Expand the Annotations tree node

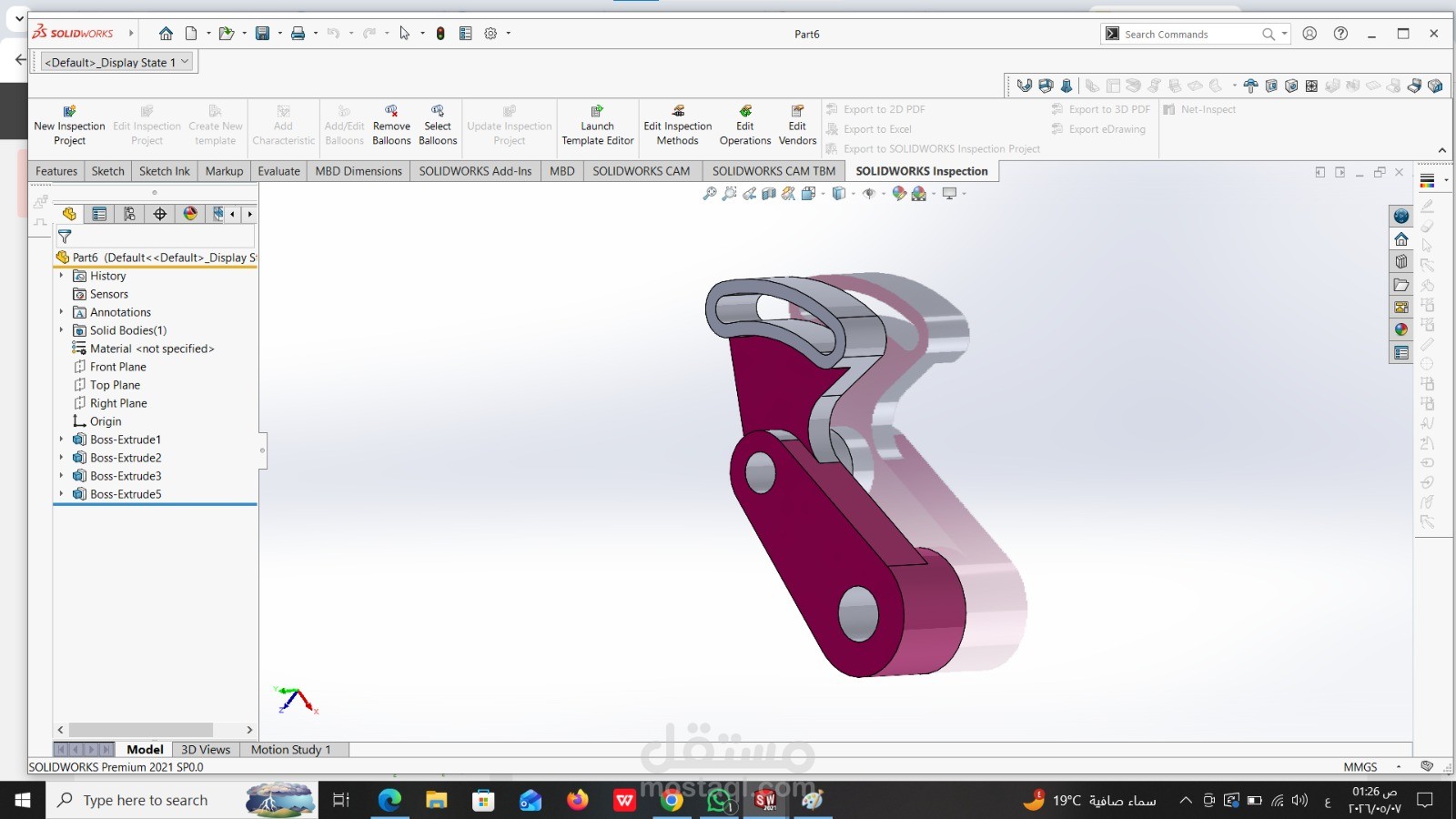tap(61, 312)
